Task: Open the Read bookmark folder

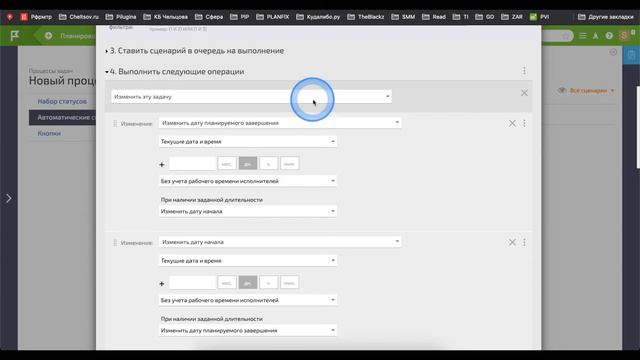Action: click(434, 17)
